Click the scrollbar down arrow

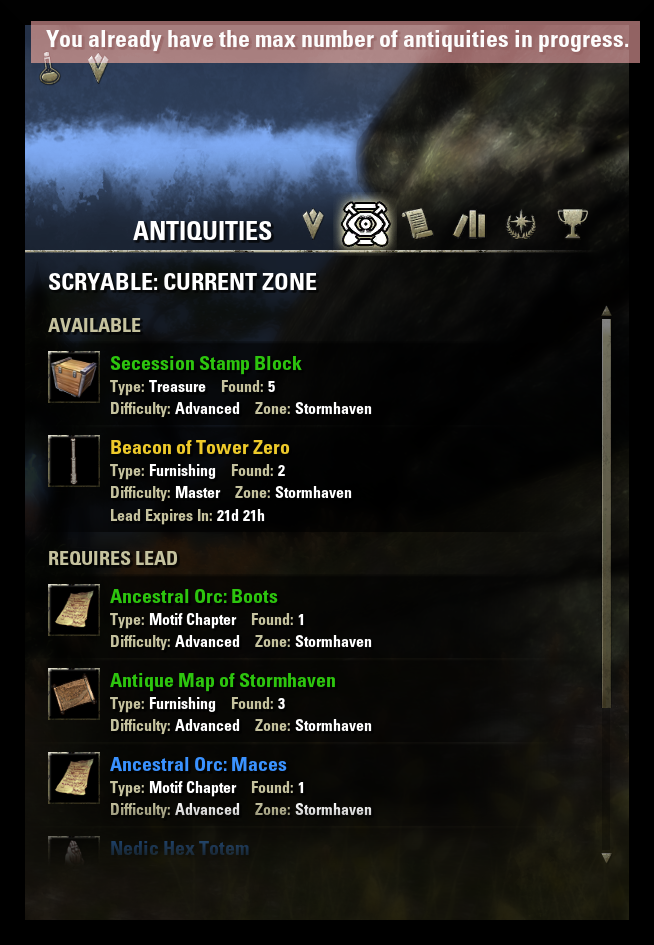(x=606, y=857)
